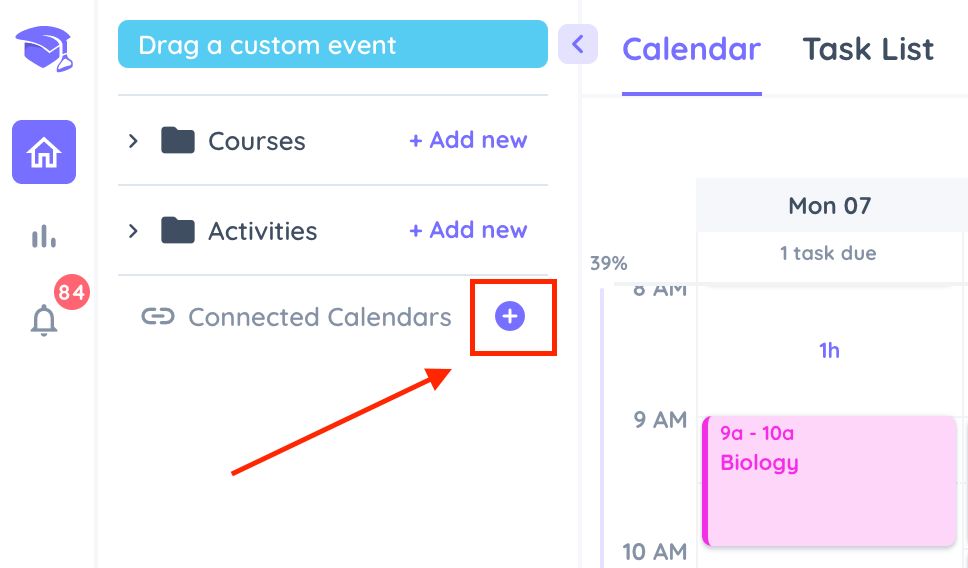The image size is (968, 568).
Task: Open the Biology 9a-10a calendar event
Action: [x=830, y=481]
